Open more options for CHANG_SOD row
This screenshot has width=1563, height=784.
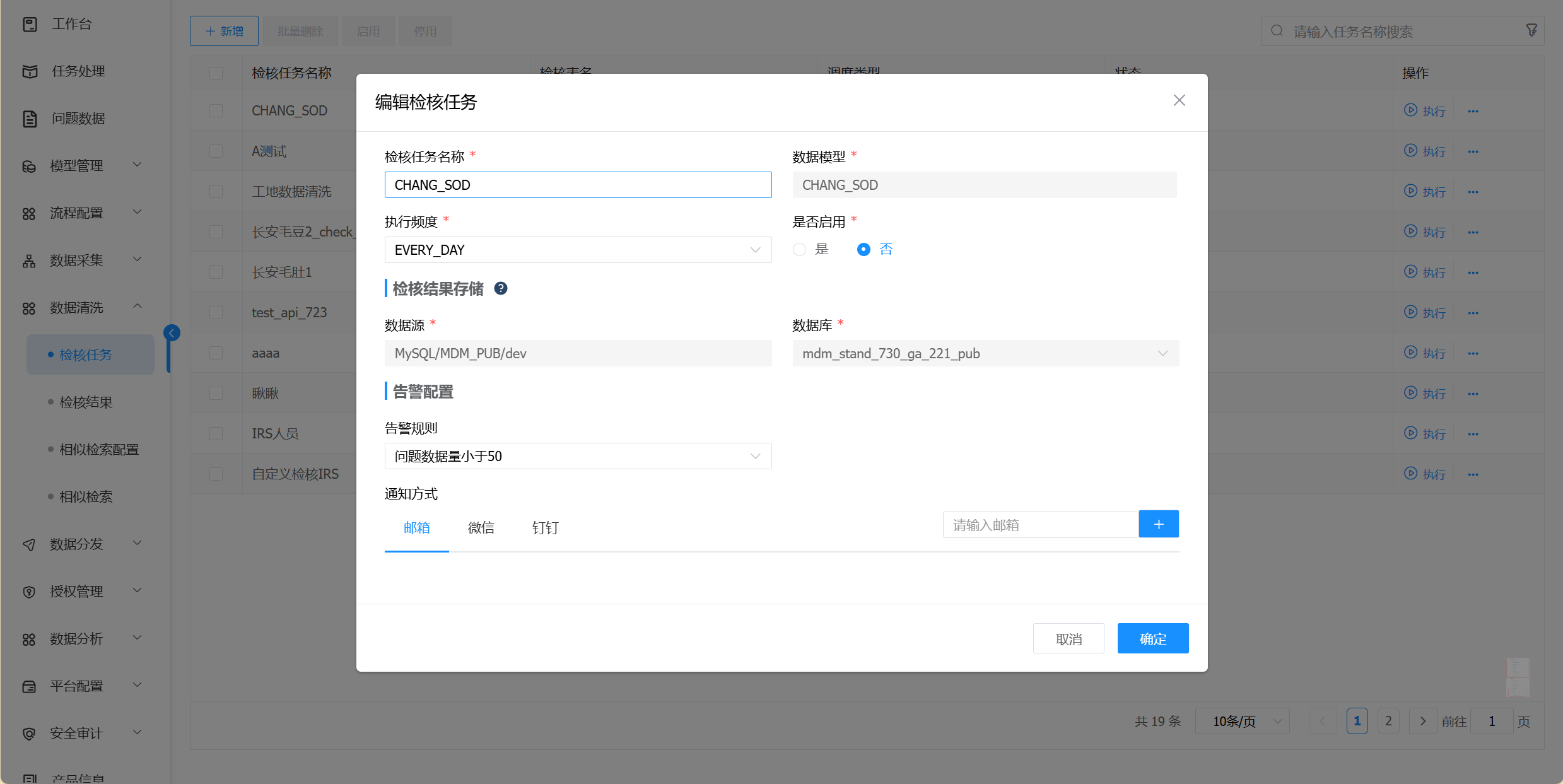(x=1473, y=111)
